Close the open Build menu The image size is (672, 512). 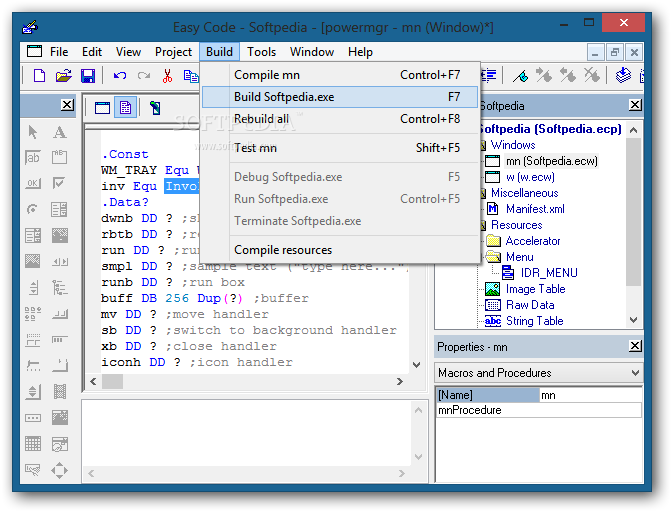[219, 52]
